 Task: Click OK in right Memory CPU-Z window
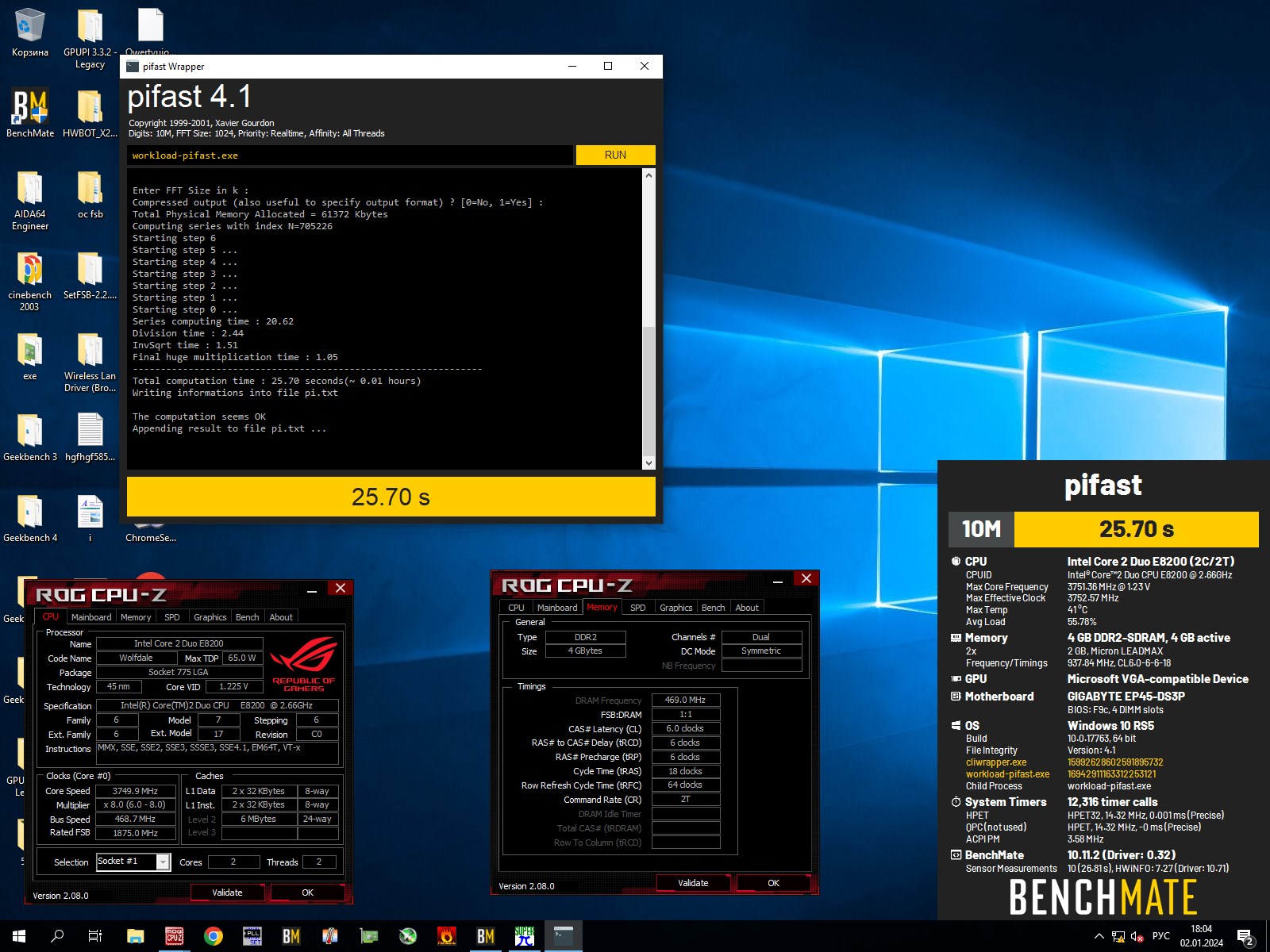774,883
